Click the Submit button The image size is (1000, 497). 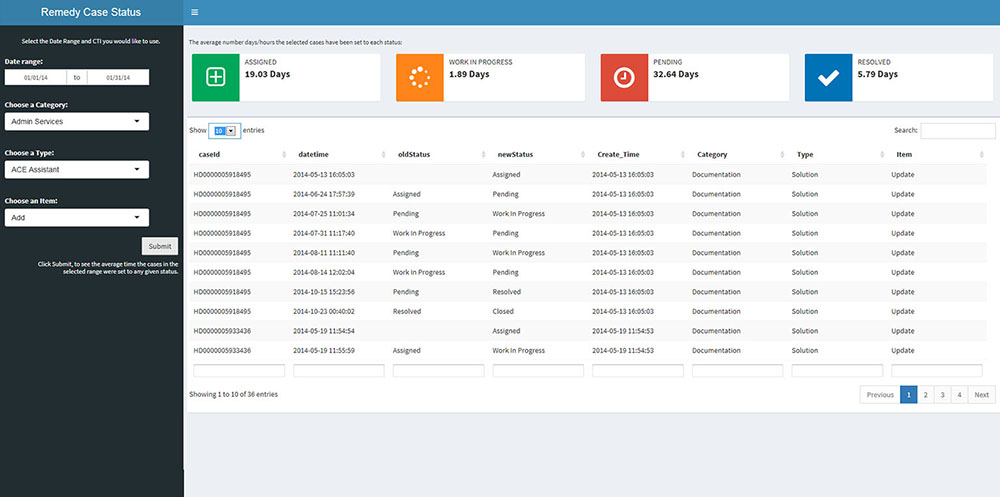point(159,246)
